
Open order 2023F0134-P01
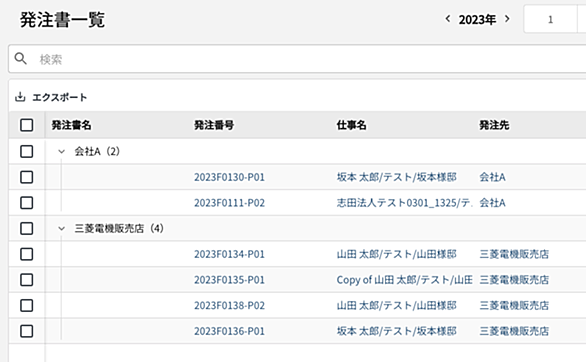[229, 254]
